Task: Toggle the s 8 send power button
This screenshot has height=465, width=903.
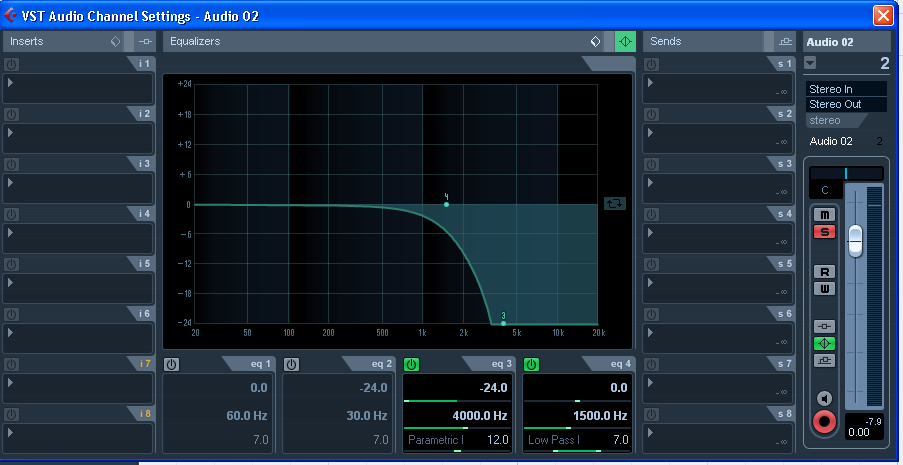Action: click(651, 414)
